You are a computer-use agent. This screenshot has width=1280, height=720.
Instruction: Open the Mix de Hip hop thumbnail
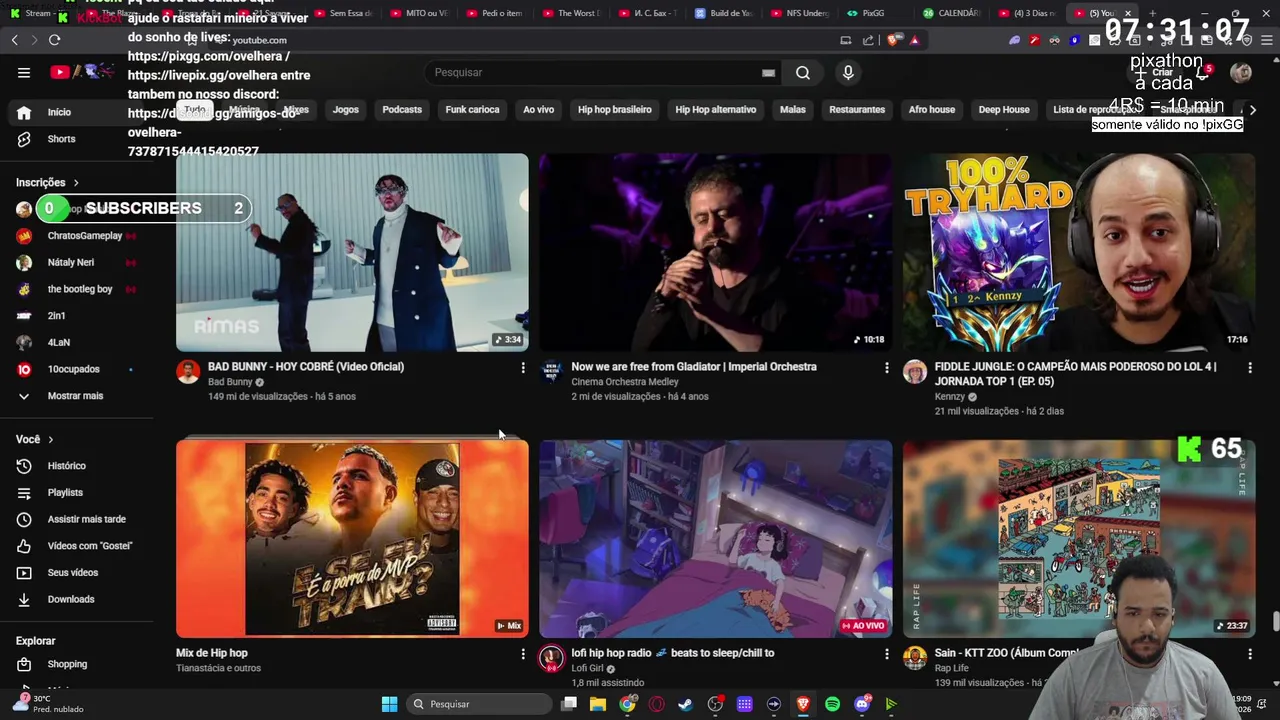tap(352, 538)
